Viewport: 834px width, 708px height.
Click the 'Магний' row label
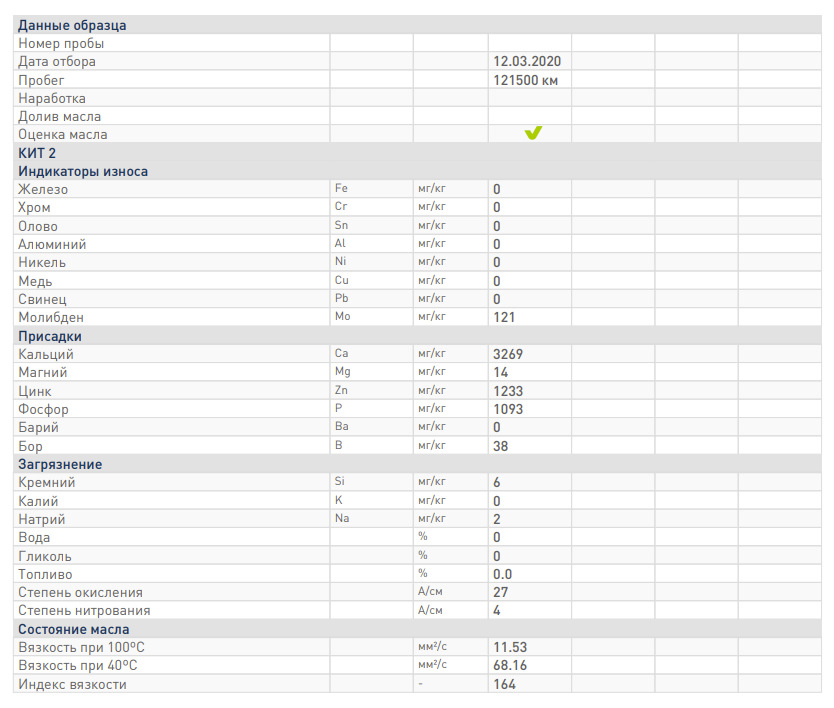point(43,372)
